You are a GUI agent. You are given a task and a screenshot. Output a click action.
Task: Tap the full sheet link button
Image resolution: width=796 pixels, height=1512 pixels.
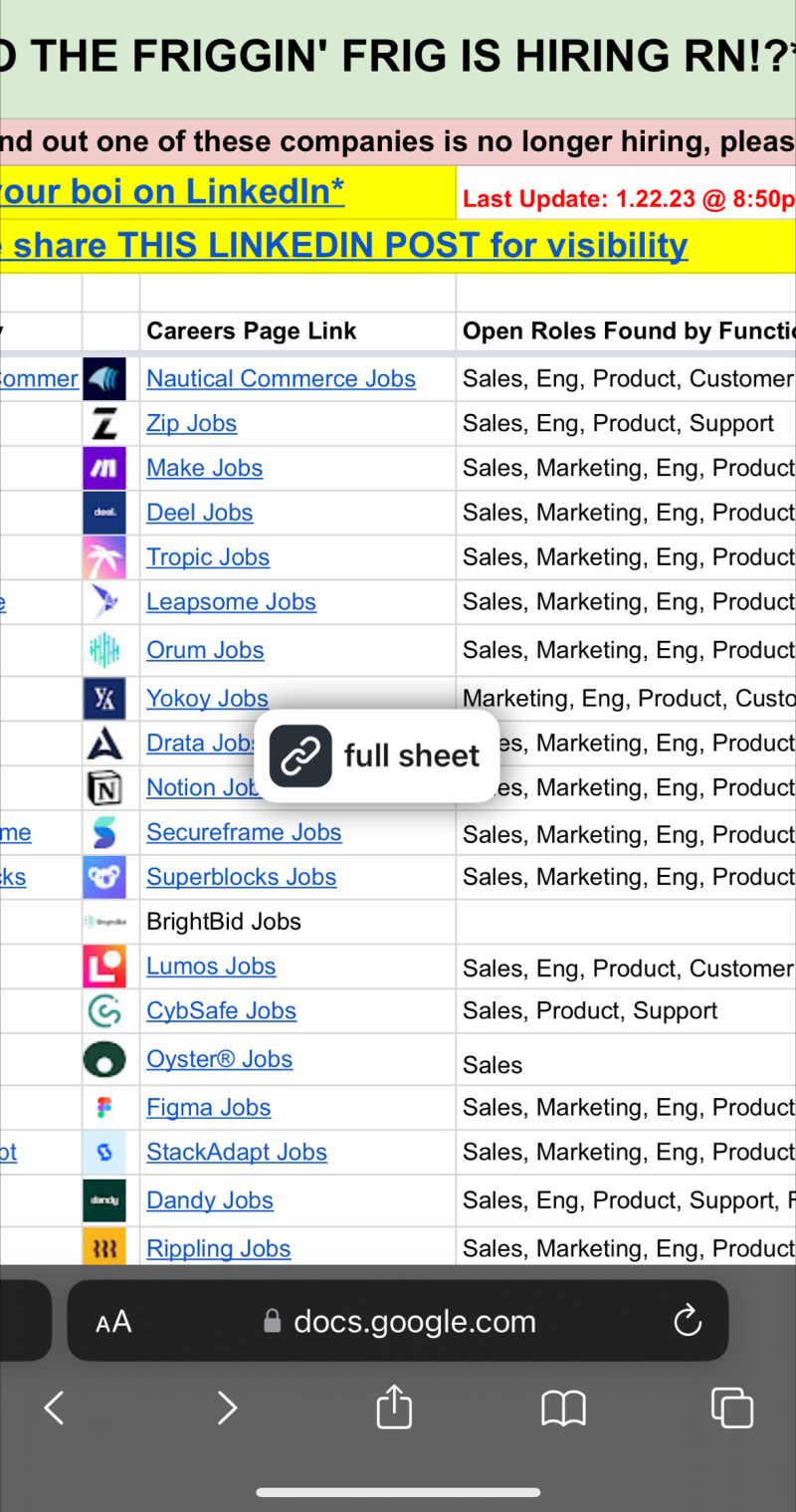[x=376, y=756]
